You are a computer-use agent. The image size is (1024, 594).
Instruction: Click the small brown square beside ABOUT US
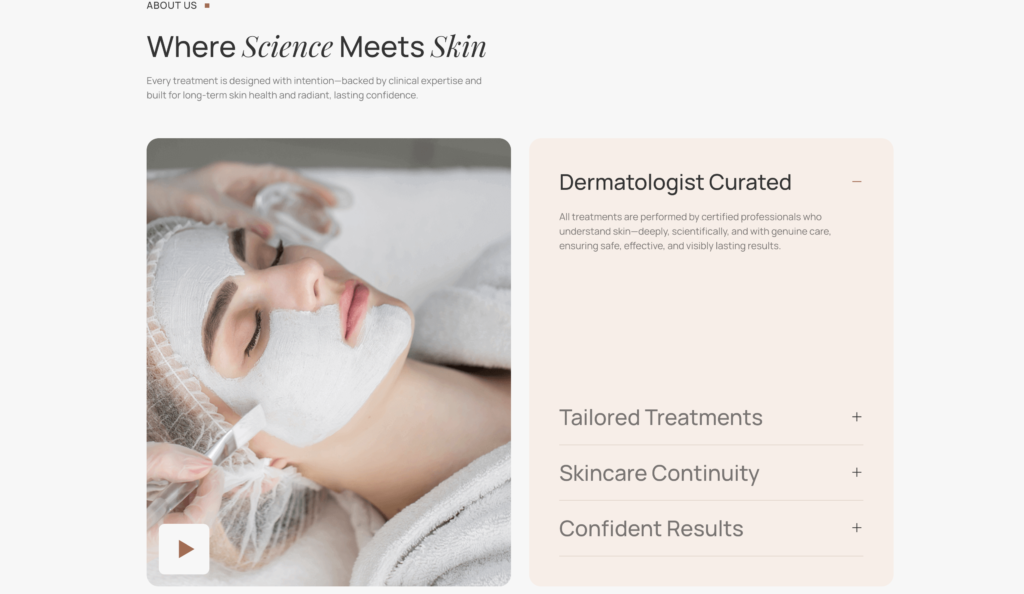pos(207,5)
